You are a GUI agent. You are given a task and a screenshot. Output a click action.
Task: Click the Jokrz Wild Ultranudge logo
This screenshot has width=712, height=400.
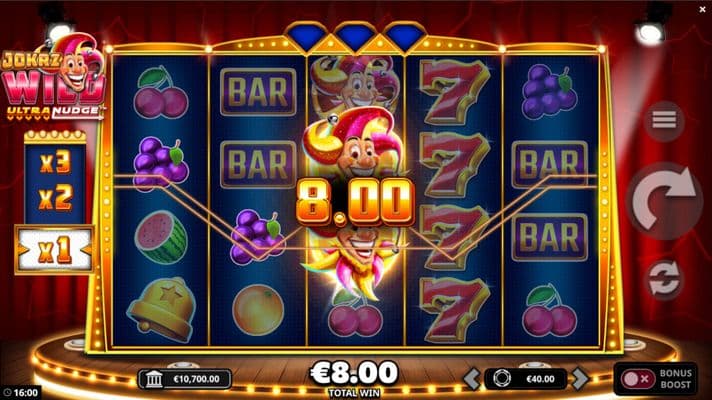pos(54,78)
